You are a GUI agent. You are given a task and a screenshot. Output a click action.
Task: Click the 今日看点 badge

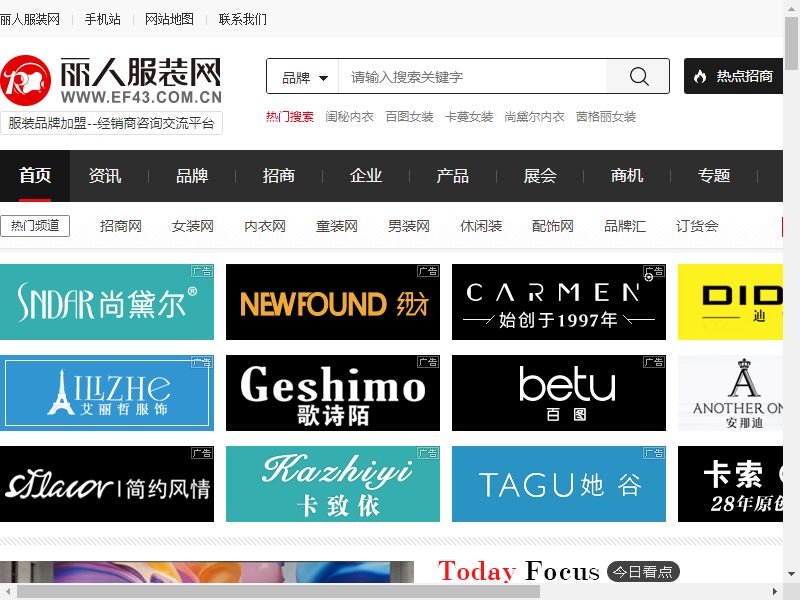tap(643, 571)
